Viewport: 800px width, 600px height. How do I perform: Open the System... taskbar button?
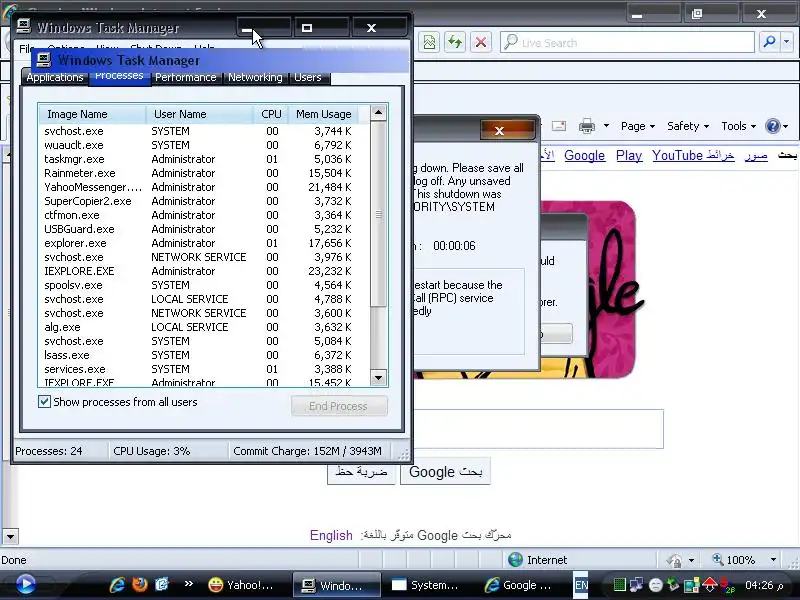426,585
